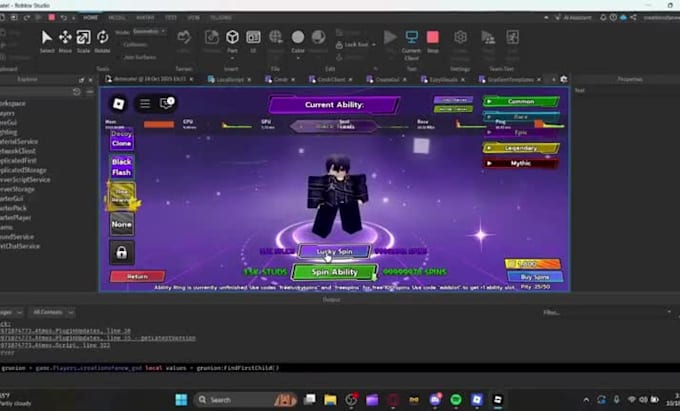Click the red stop icon in quick access bar
Viewport: 680px width, 411px height.
52,17
